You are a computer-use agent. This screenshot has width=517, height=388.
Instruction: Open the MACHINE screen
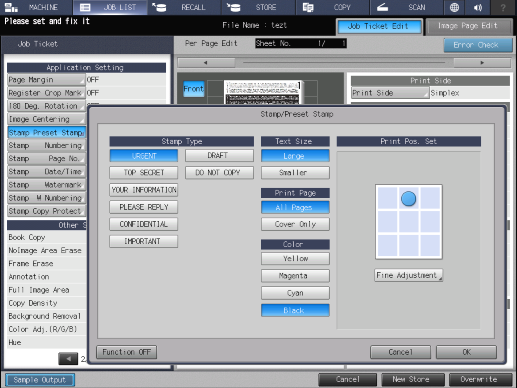coord(36,7)
